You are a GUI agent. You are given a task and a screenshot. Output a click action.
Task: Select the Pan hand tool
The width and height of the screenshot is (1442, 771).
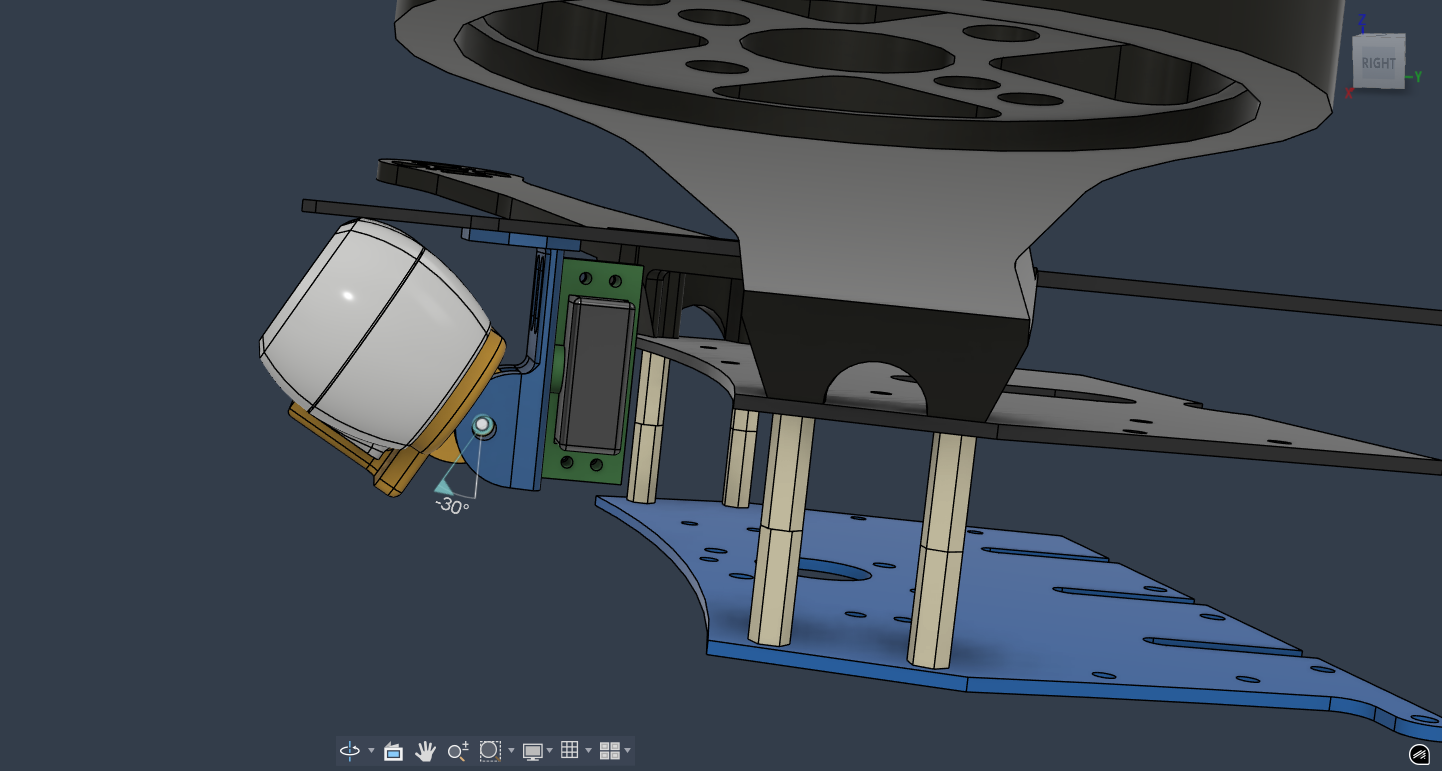coord(425,751)
